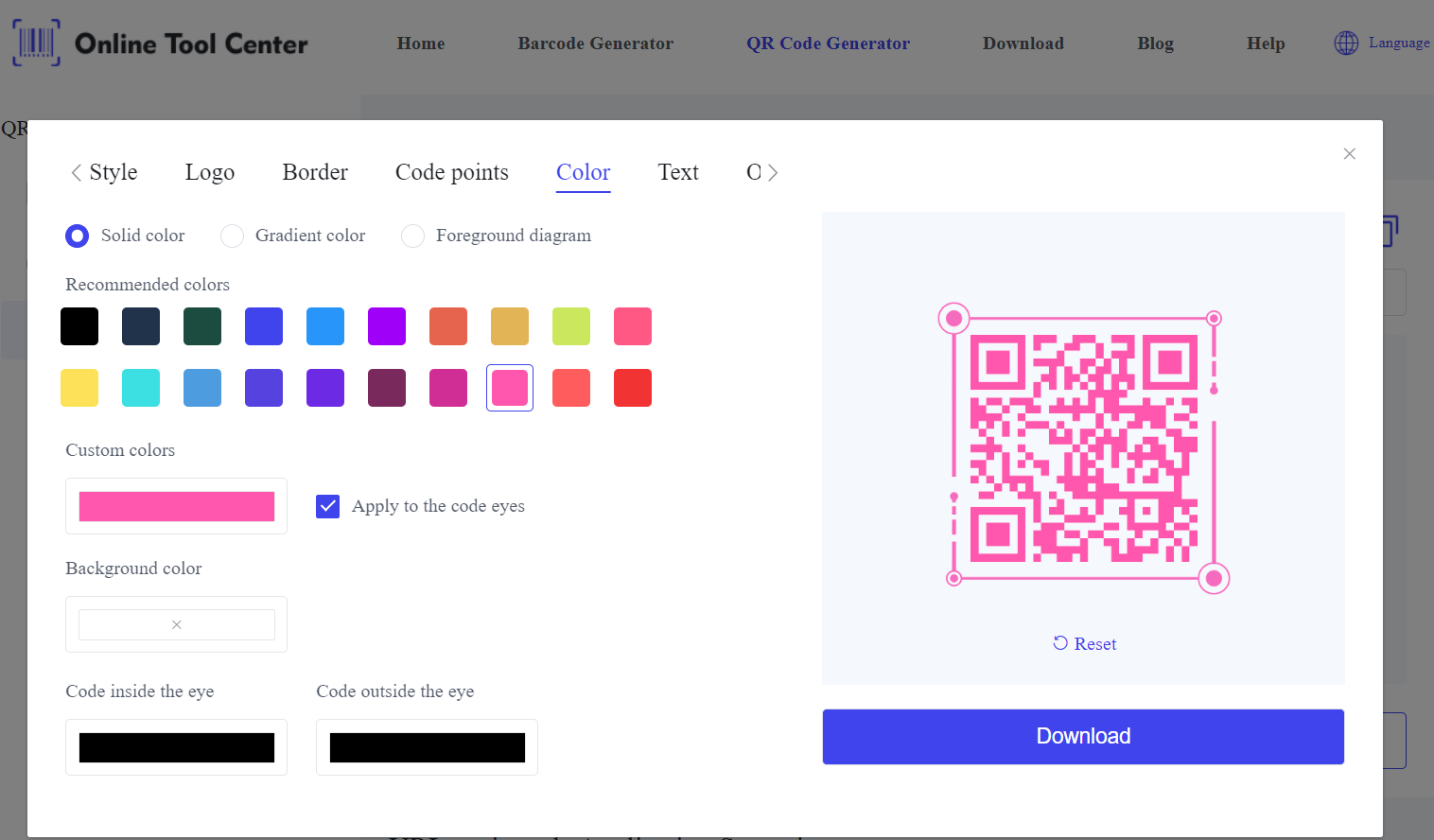The height and width of the screenshot is (840, 1434).
Task: Open the Code points tab
Action: click(x=452, y=172)
